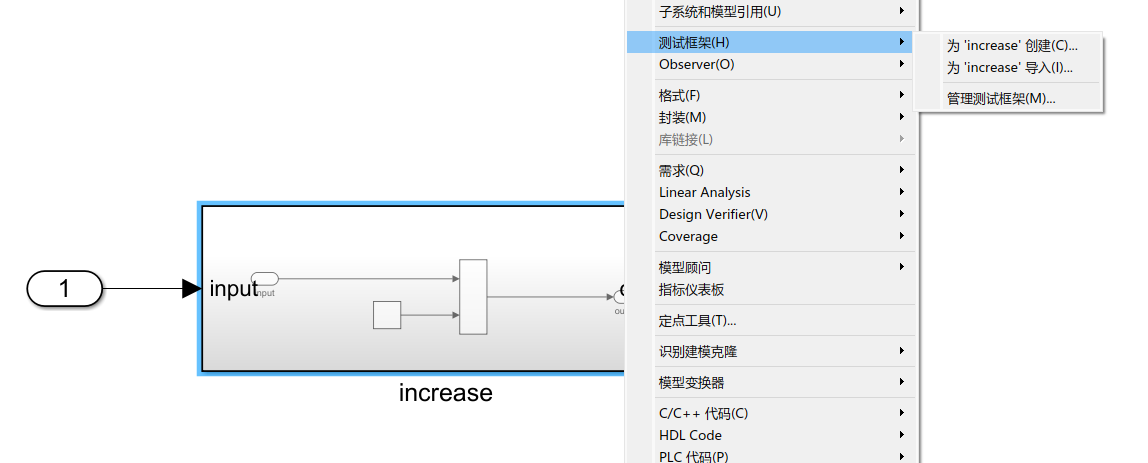Click the tall rectangular block inside the subsystem preview
Screen dimensions: 1148x463
coord(473,296)
